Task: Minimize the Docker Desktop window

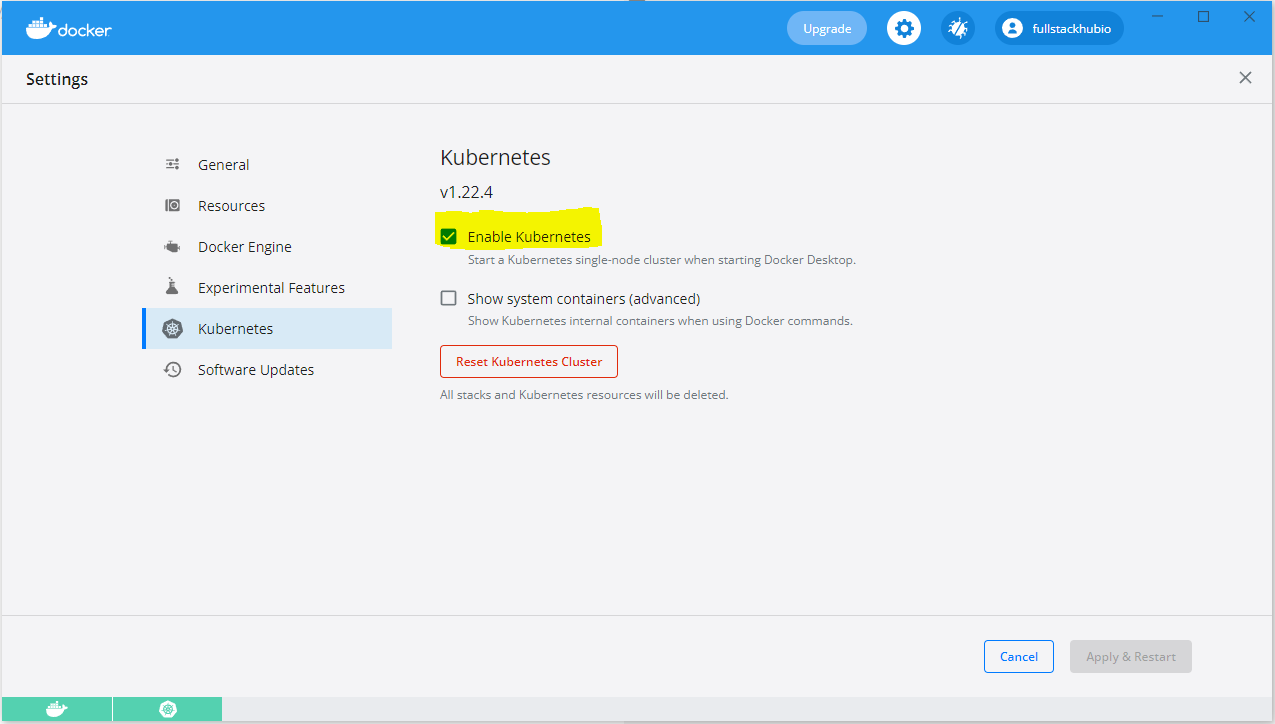Action: (1158, 16)
